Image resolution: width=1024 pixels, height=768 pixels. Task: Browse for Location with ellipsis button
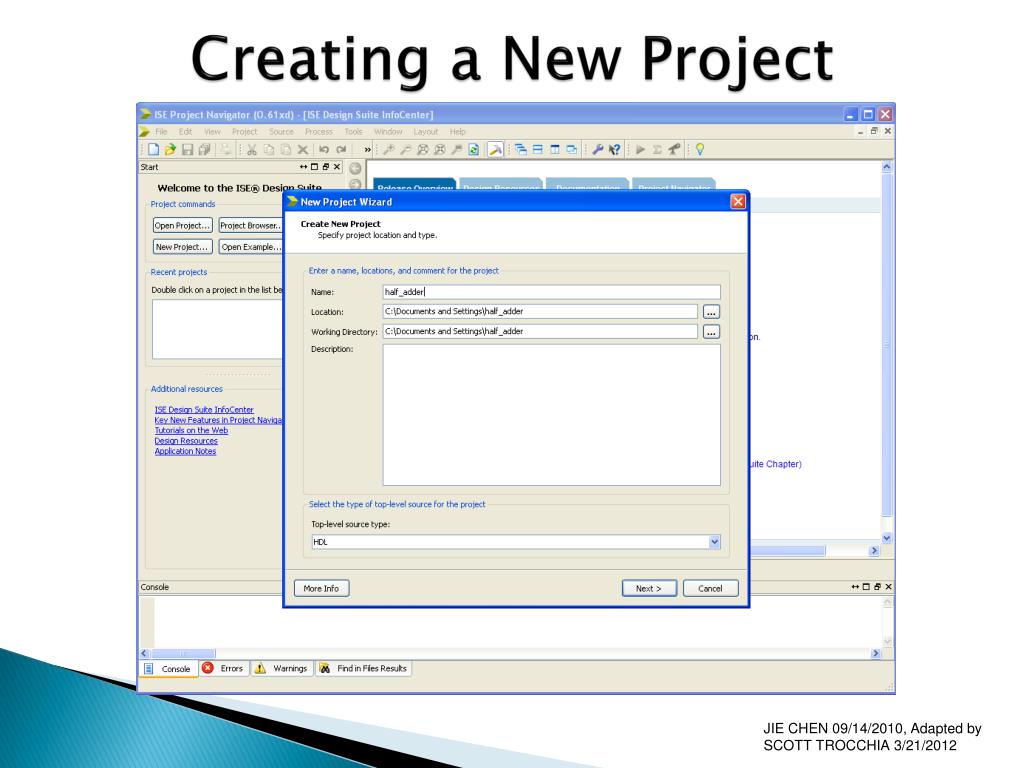[711, 312]
